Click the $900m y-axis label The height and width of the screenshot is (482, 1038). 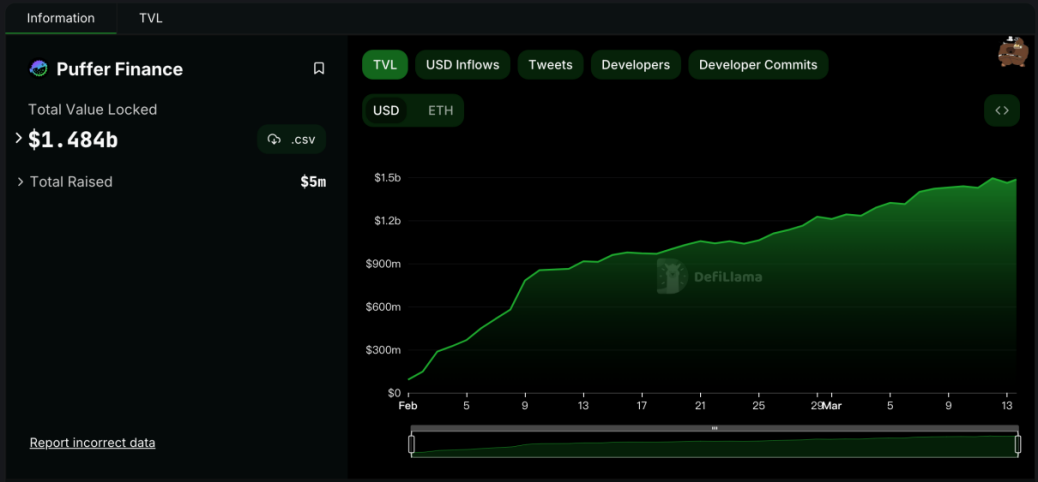[x=385, y=264]
